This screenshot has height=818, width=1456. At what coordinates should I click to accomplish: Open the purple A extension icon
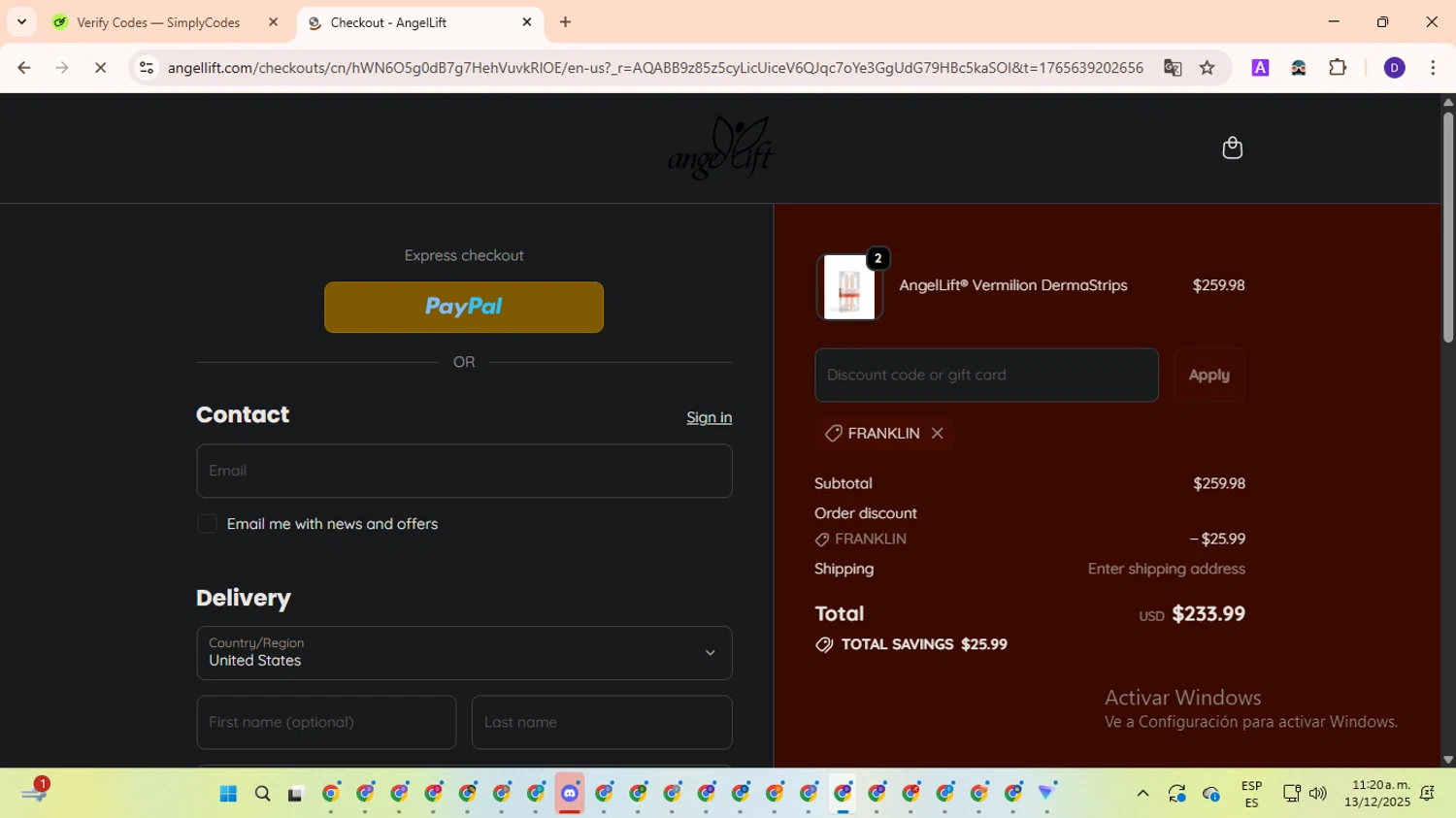[x=1260, y=68]
